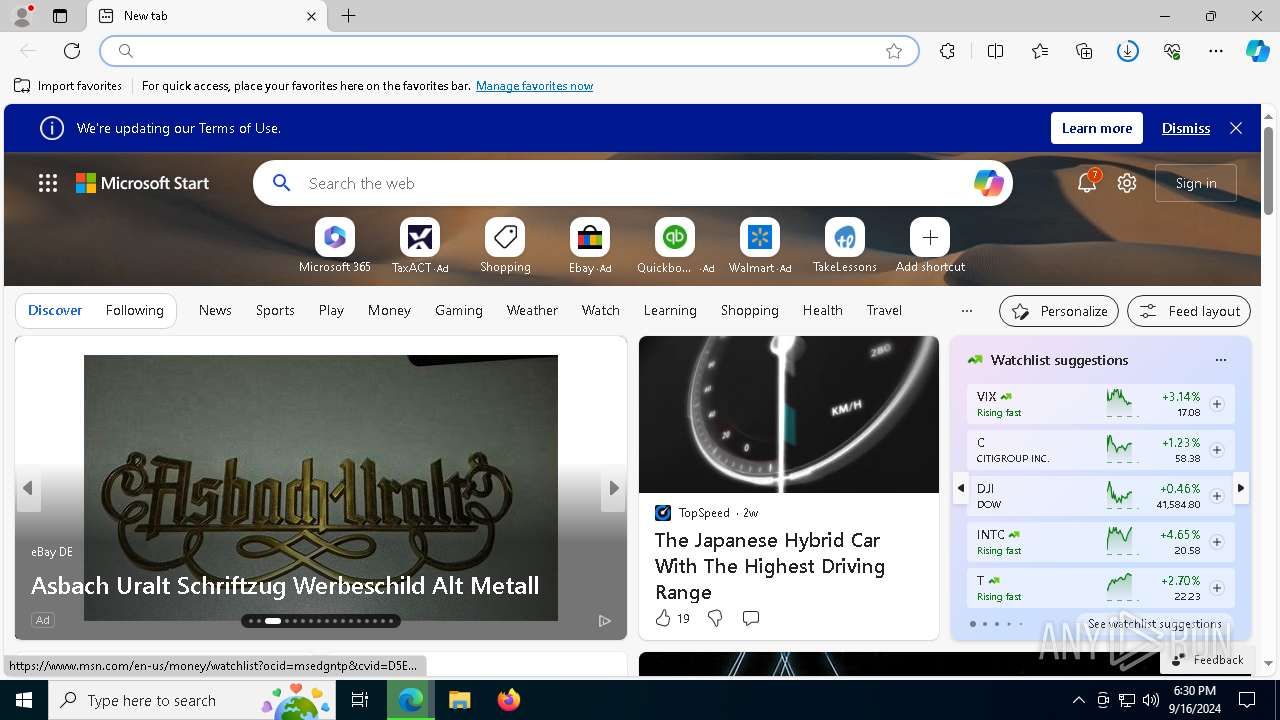
Task: Select the News feed tab
Action: [x=215, y=311]
